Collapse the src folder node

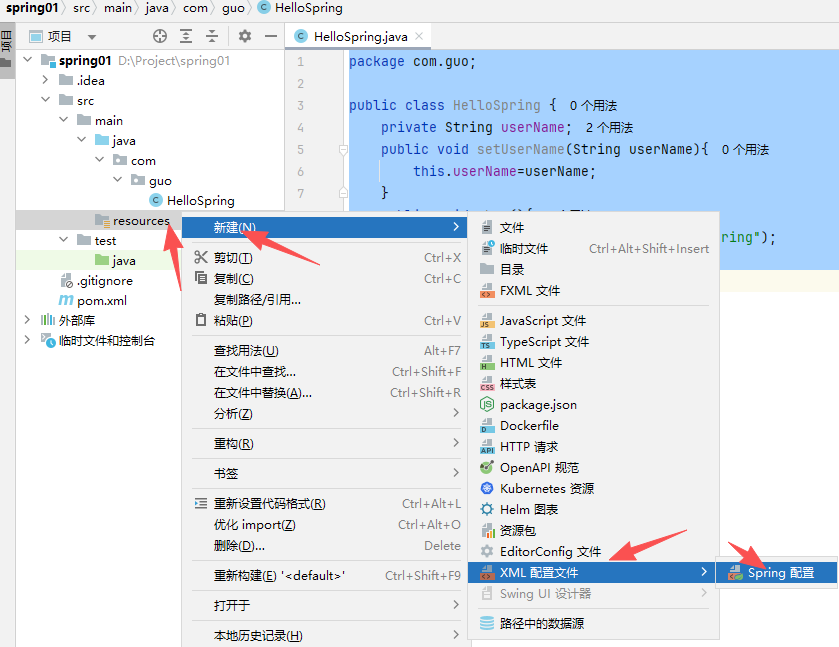(45, 100)
